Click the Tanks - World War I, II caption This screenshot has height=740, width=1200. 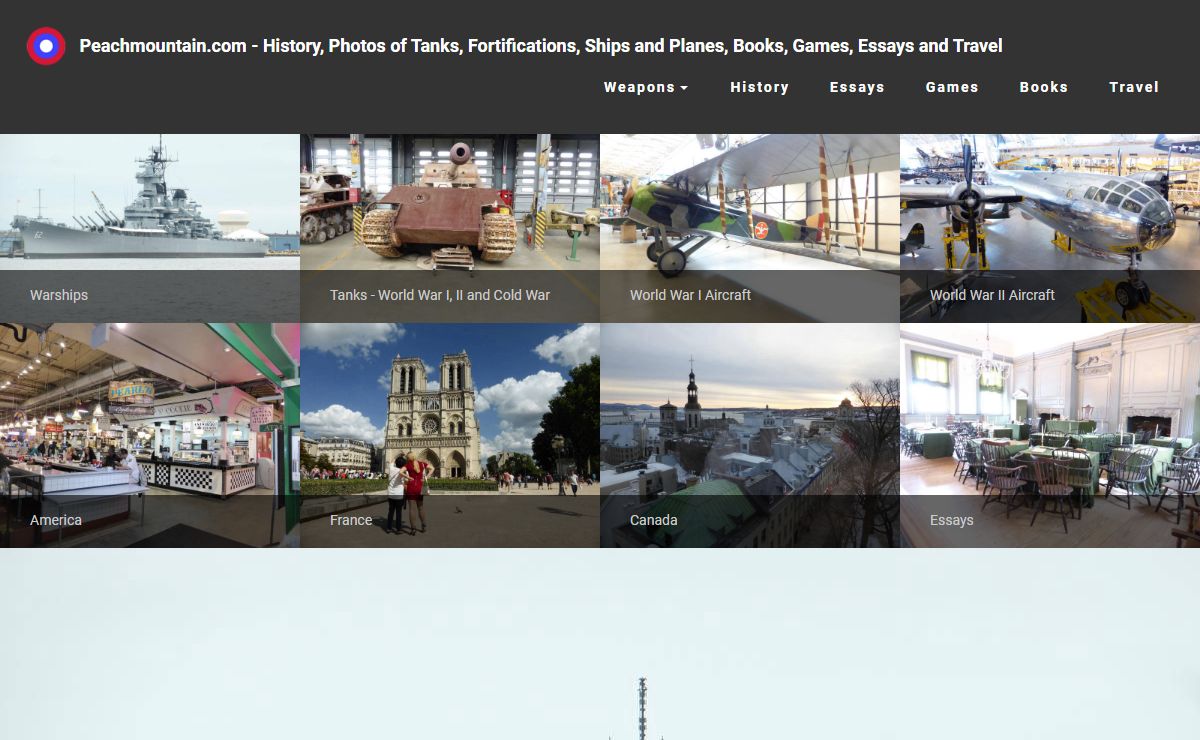[440, 295]
